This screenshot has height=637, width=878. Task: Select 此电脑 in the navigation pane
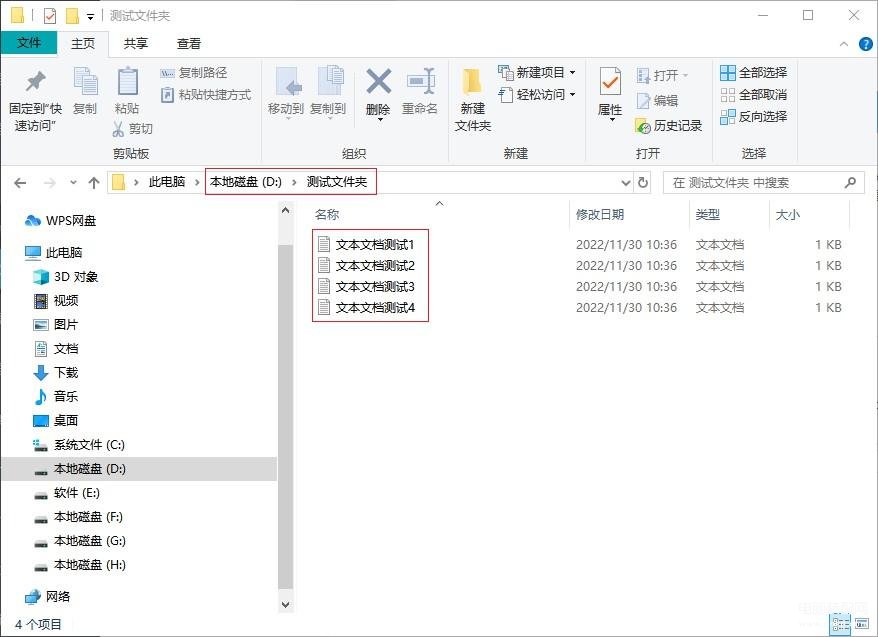pyautogui.click(x=54, y=252)
